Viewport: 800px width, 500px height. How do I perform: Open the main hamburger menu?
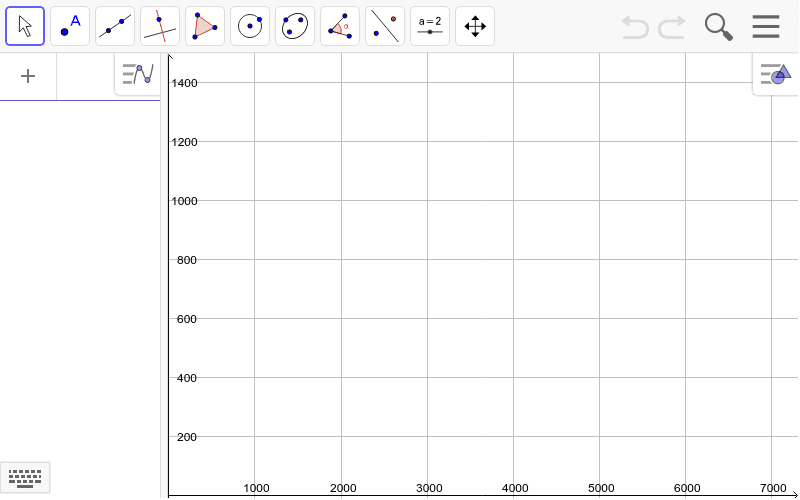766,27
